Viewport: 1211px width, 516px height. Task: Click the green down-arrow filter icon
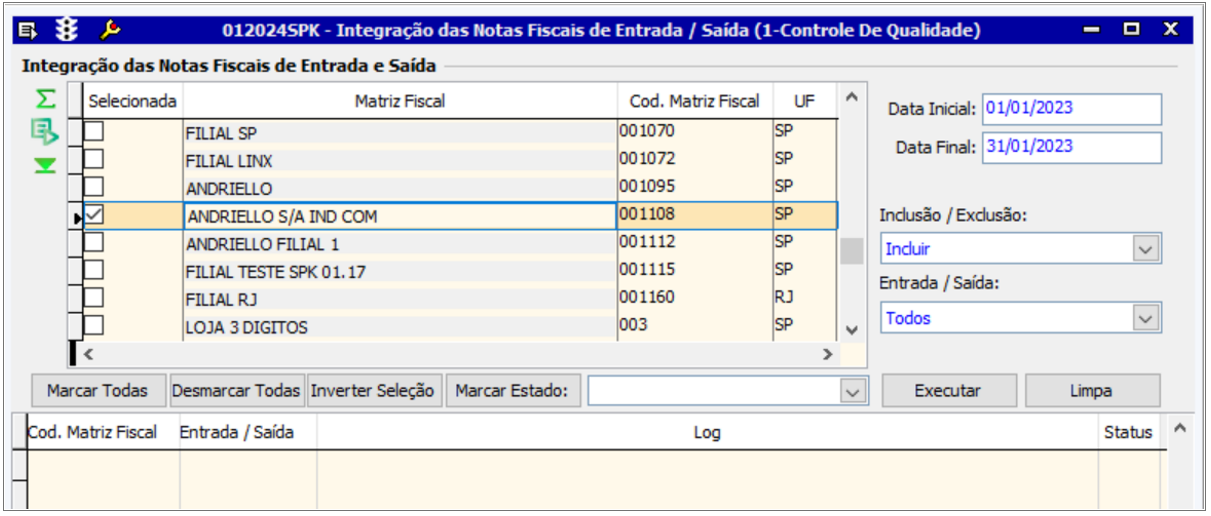click(45, 165)
